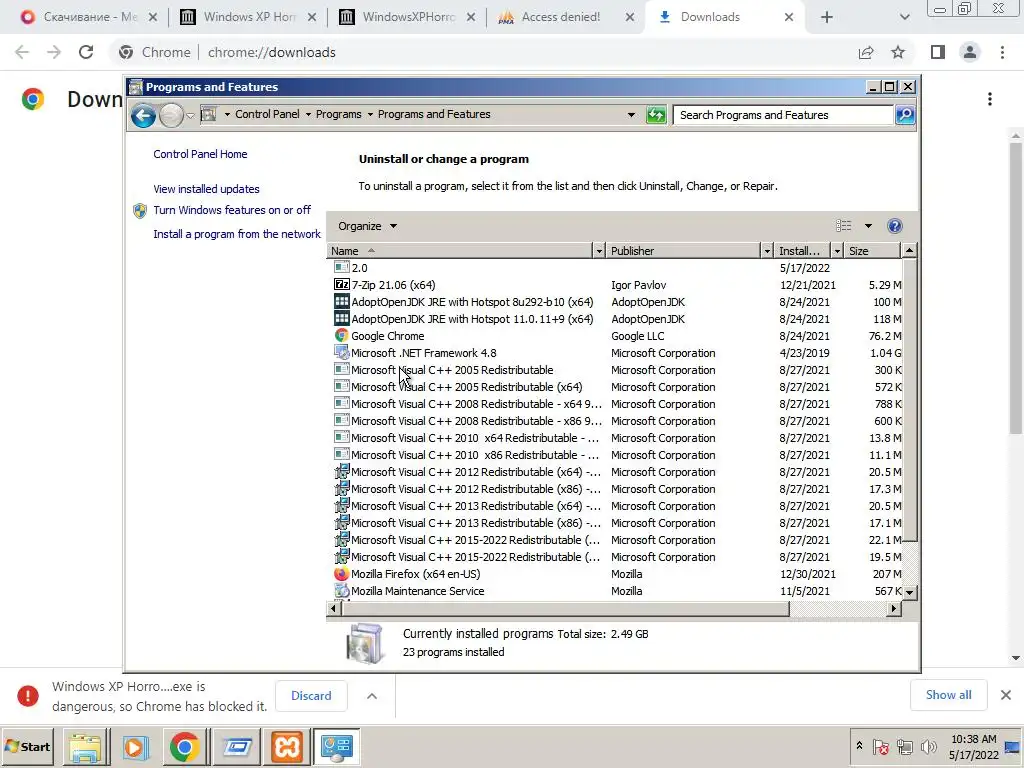Click the Control Panel breadcrumb segment
The height and width of the screenshot is (768, 1024).
point(267,114)
